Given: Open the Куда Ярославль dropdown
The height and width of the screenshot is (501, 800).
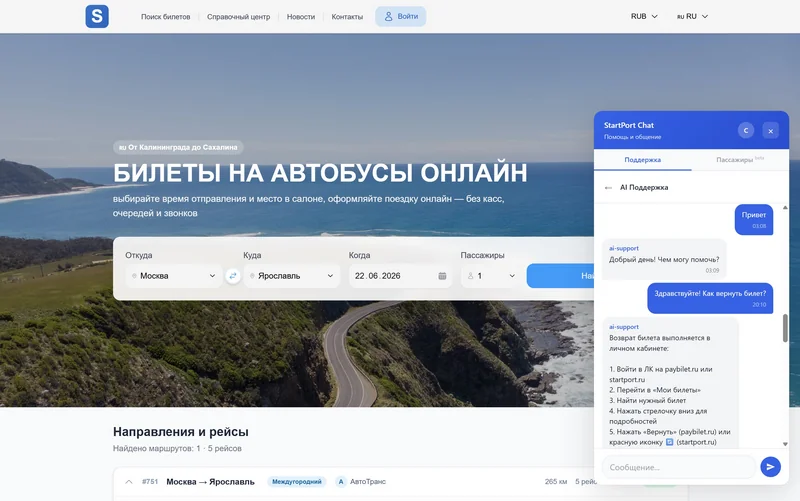Looking at the screenshot, I should point(292,276).
